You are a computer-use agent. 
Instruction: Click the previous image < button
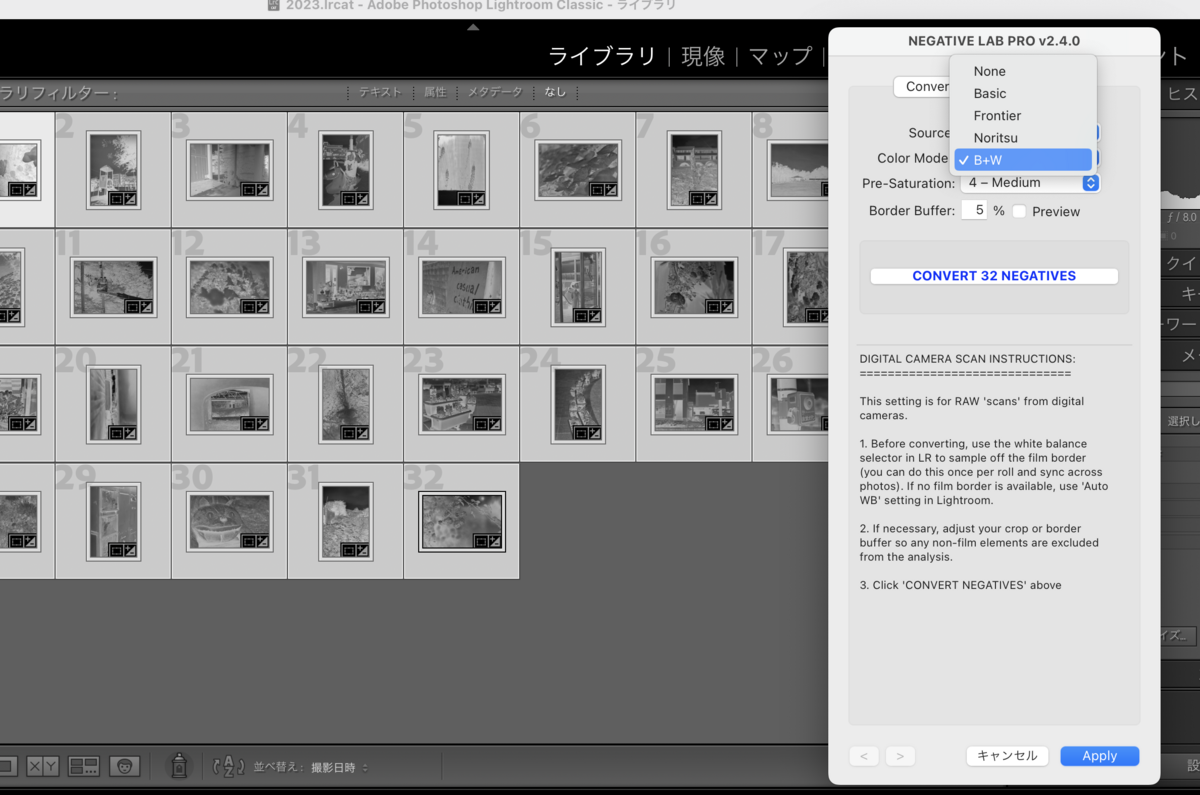864,756
